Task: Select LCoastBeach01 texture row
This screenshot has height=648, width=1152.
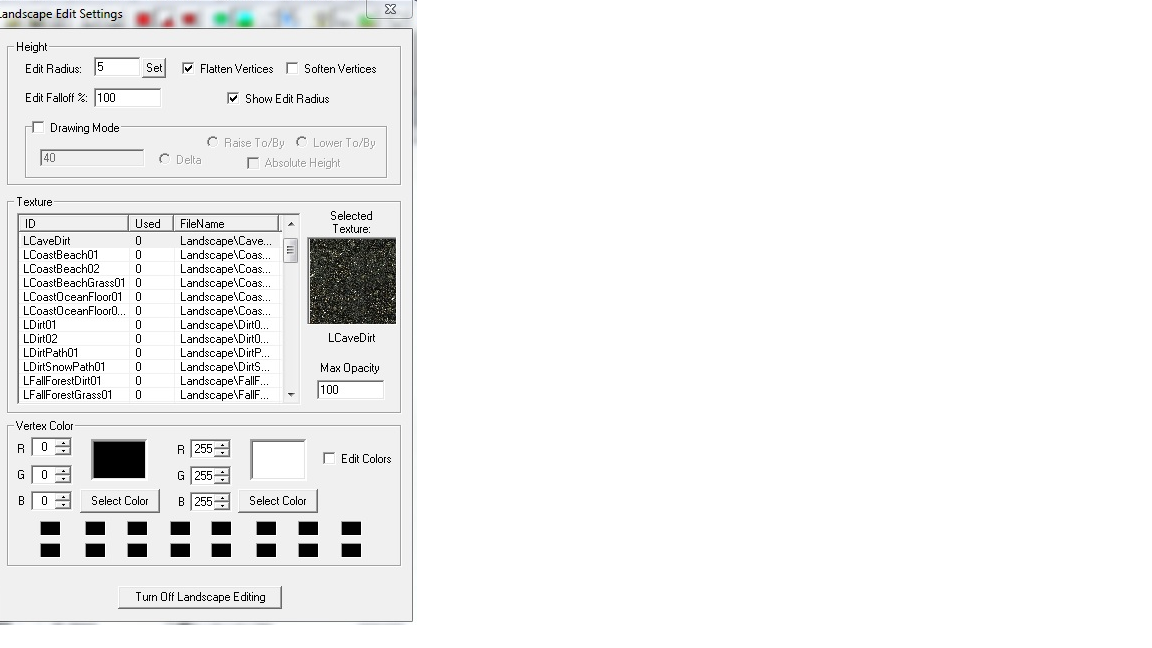Action: point(150,255)
